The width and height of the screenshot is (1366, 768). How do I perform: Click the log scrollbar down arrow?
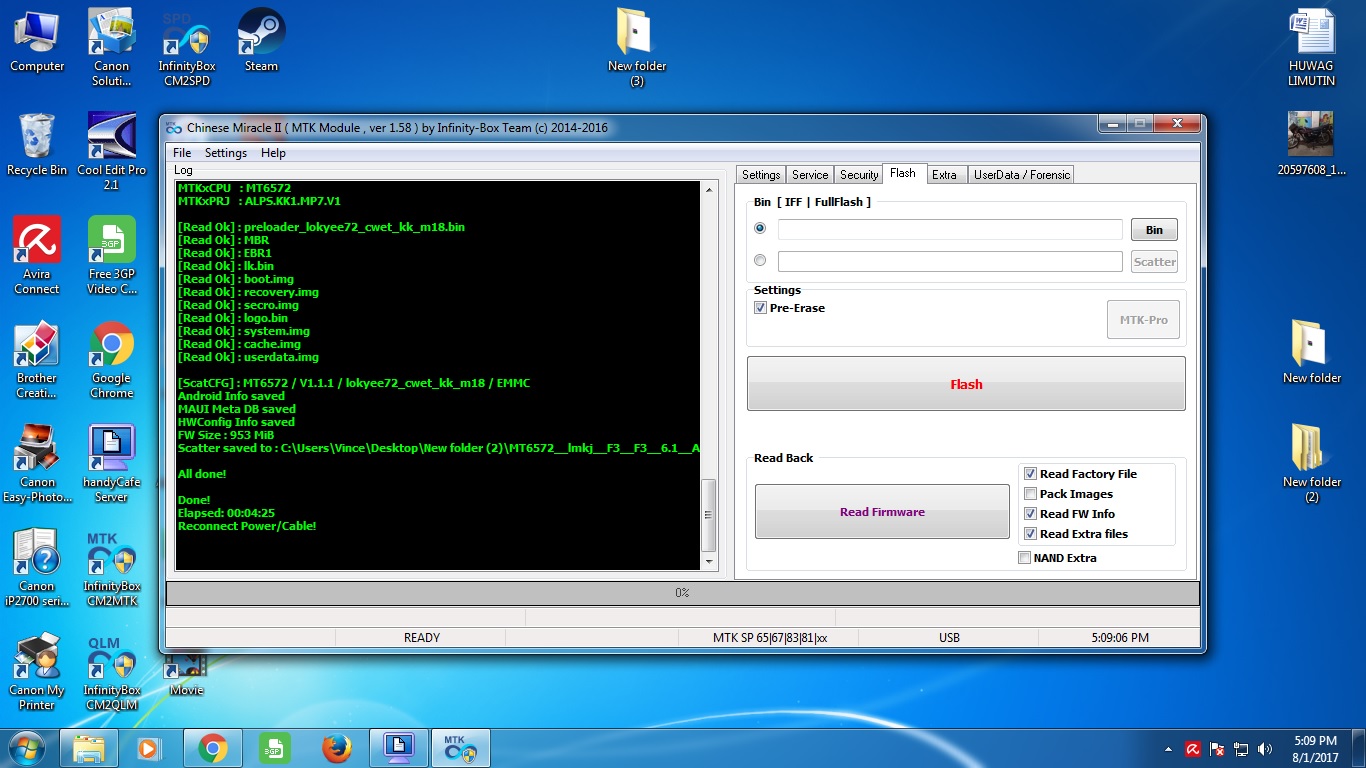click(709, 562)
